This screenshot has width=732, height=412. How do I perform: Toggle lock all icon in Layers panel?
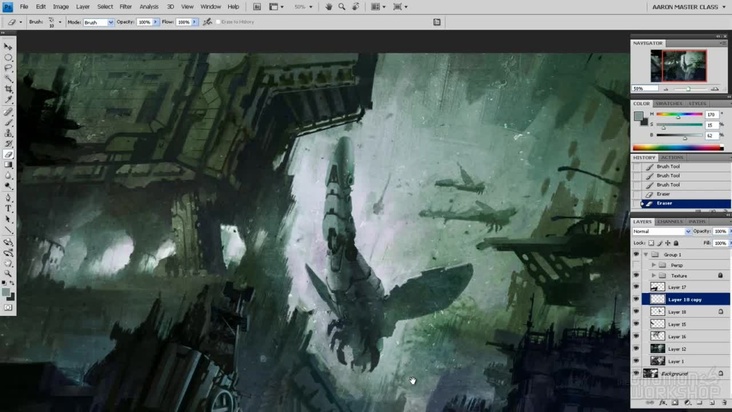[x=676, y=243]
